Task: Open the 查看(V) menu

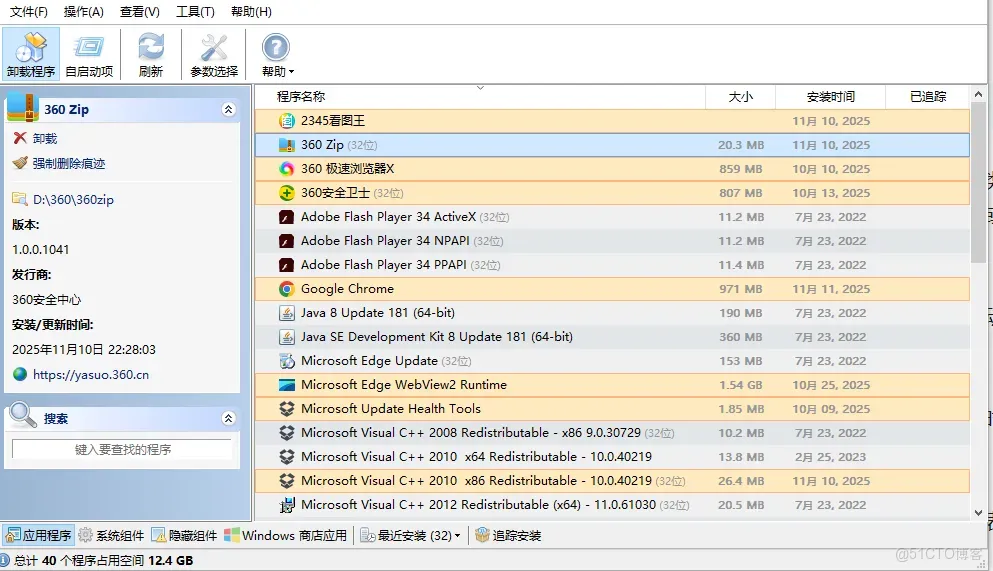Action: (x=139, y=11)
